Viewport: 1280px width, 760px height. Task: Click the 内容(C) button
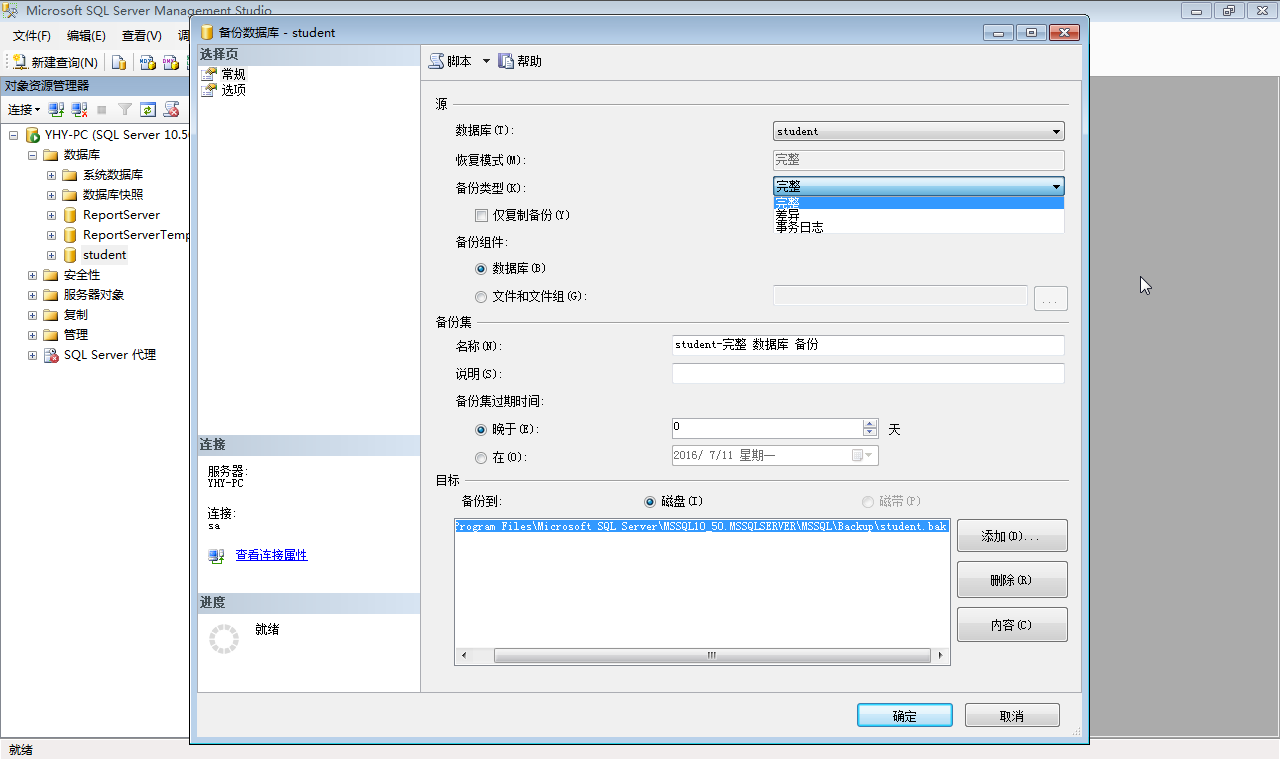click(1012, 625)
